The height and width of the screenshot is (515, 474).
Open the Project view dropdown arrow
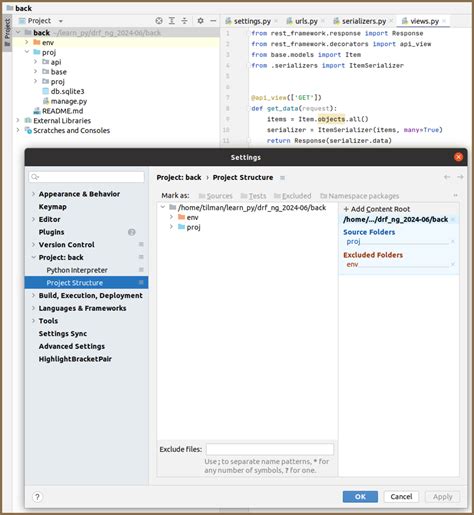pyautogui.click(x=61, y=21)
